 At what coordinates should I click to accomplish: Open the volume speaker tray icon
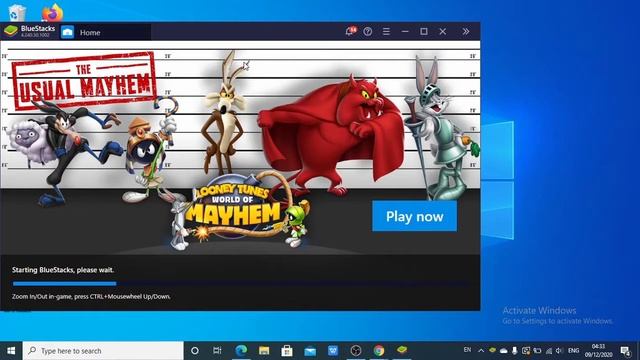pos(560,351)
